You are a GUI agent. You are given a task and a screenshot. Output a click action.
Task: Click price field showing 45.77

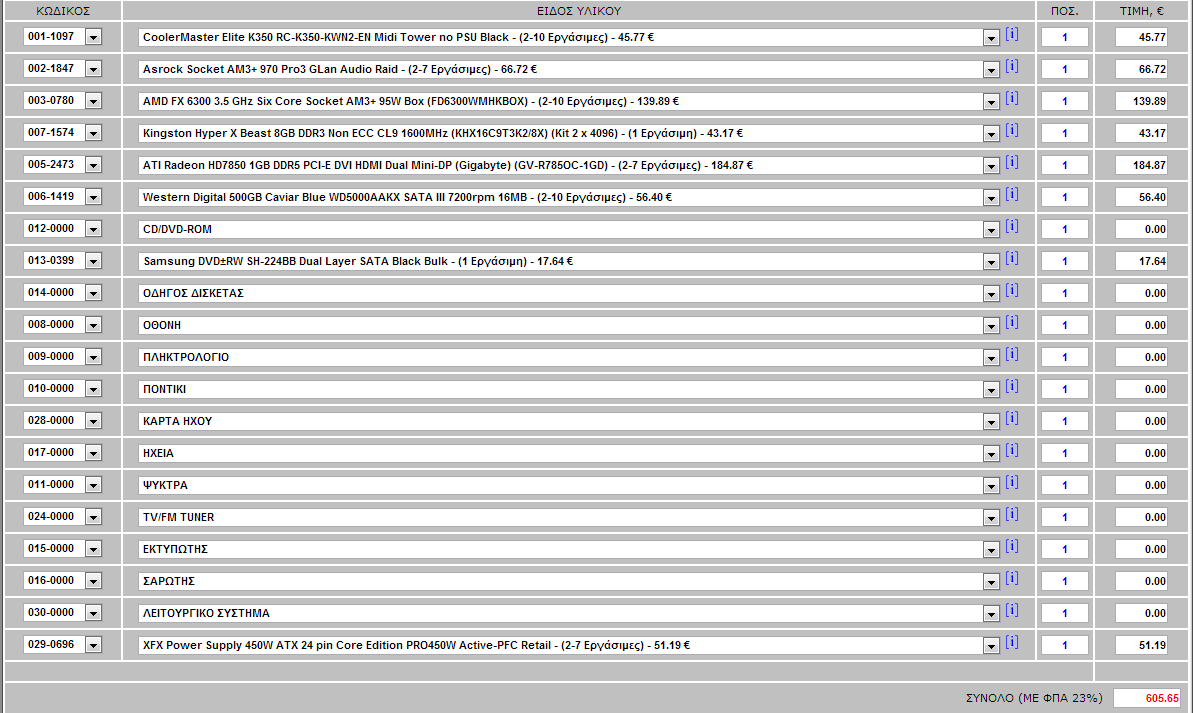pos(1141,37)
